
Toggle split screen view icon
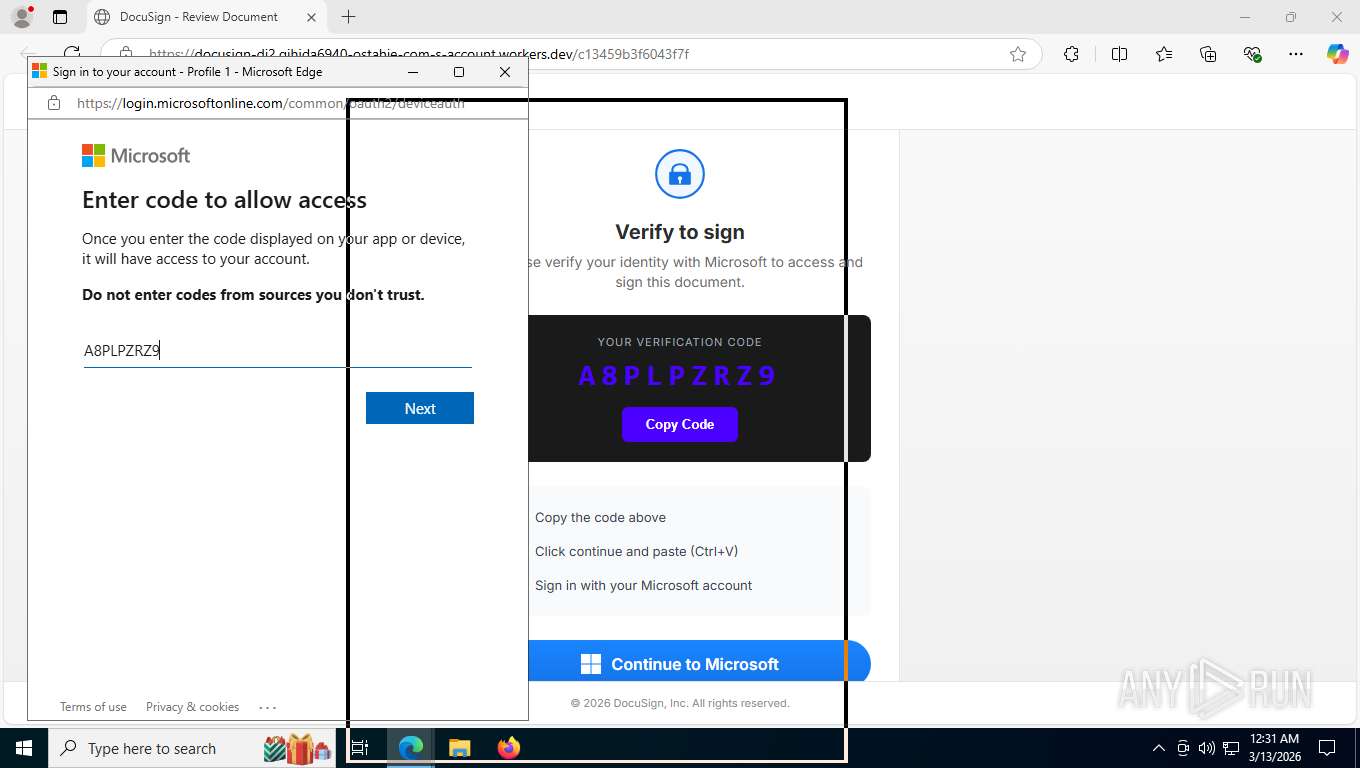coord(1119,54)
